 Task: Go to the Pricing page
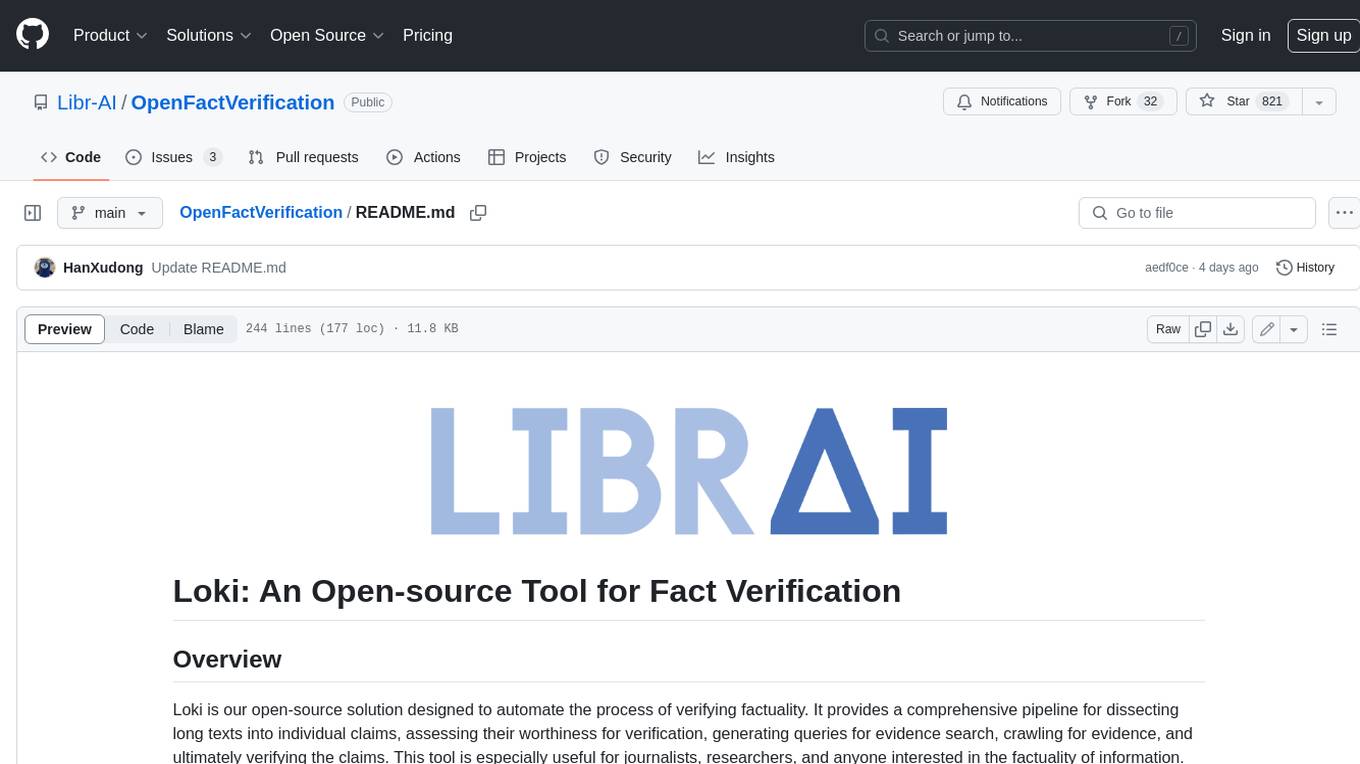pyautogui.click(x=427, y=35)
